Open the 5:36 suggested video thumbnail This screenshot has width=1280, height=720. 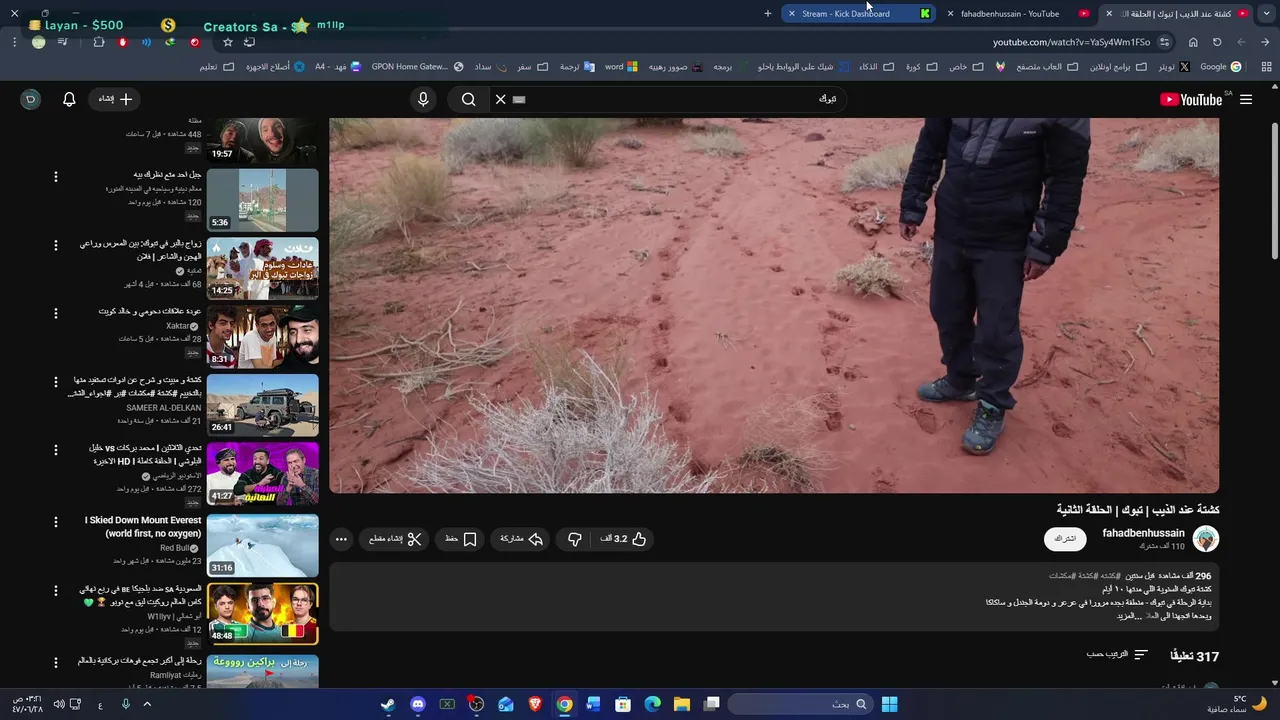pyautogui.click(x=263, y=199)
